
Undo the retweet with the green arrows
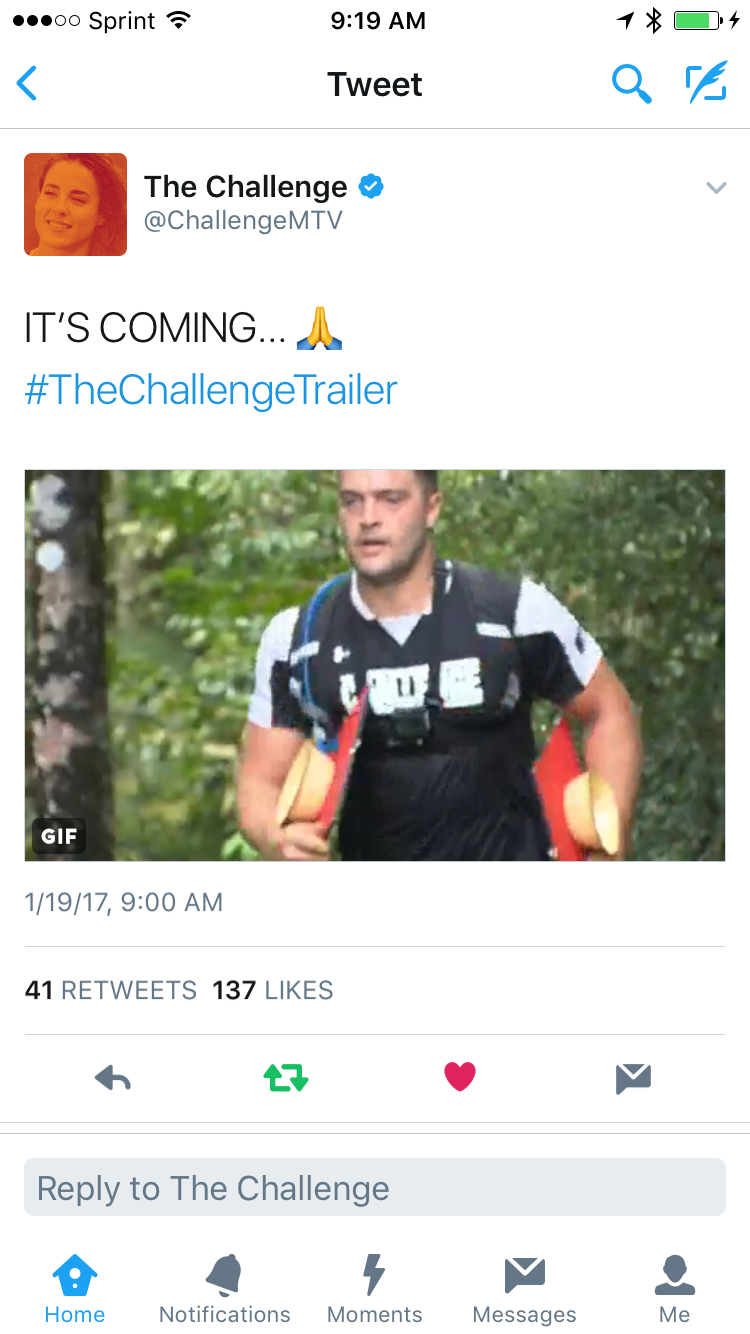click(286, 1078)
